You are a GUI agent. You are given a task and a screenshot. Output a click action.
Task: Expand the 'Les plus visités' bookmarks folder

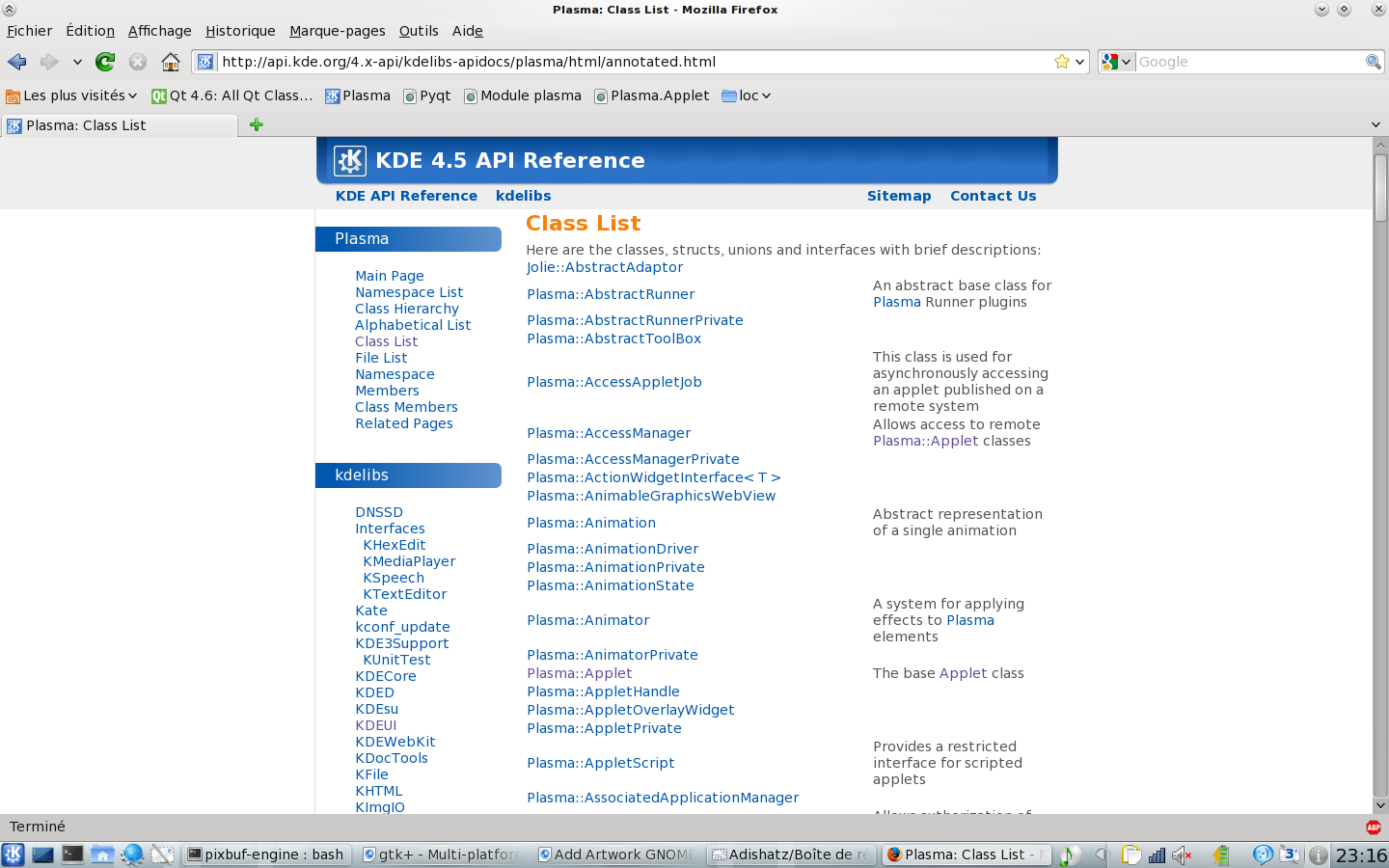(x=71, y=95)
